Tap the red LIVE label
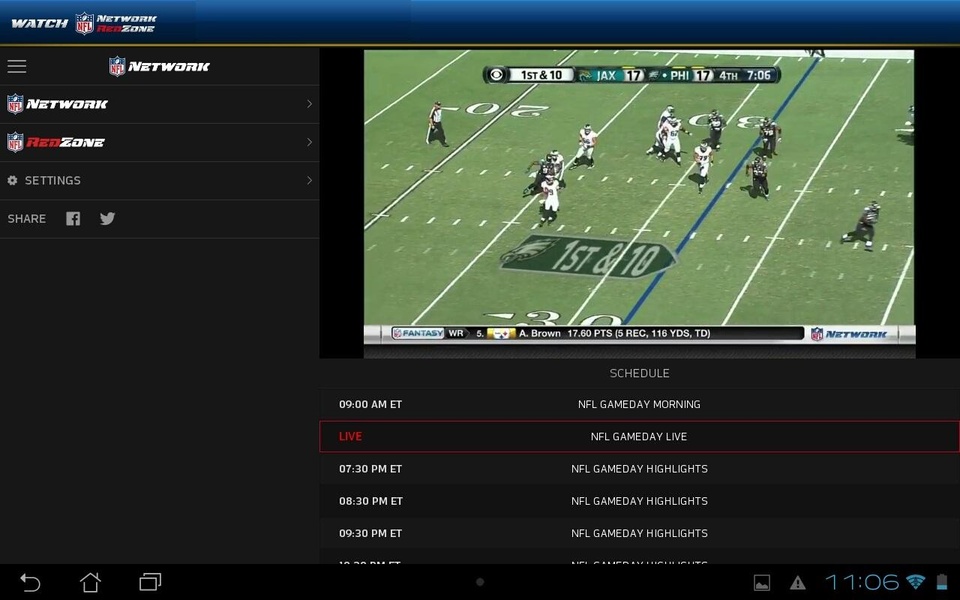 coord(350,437)
